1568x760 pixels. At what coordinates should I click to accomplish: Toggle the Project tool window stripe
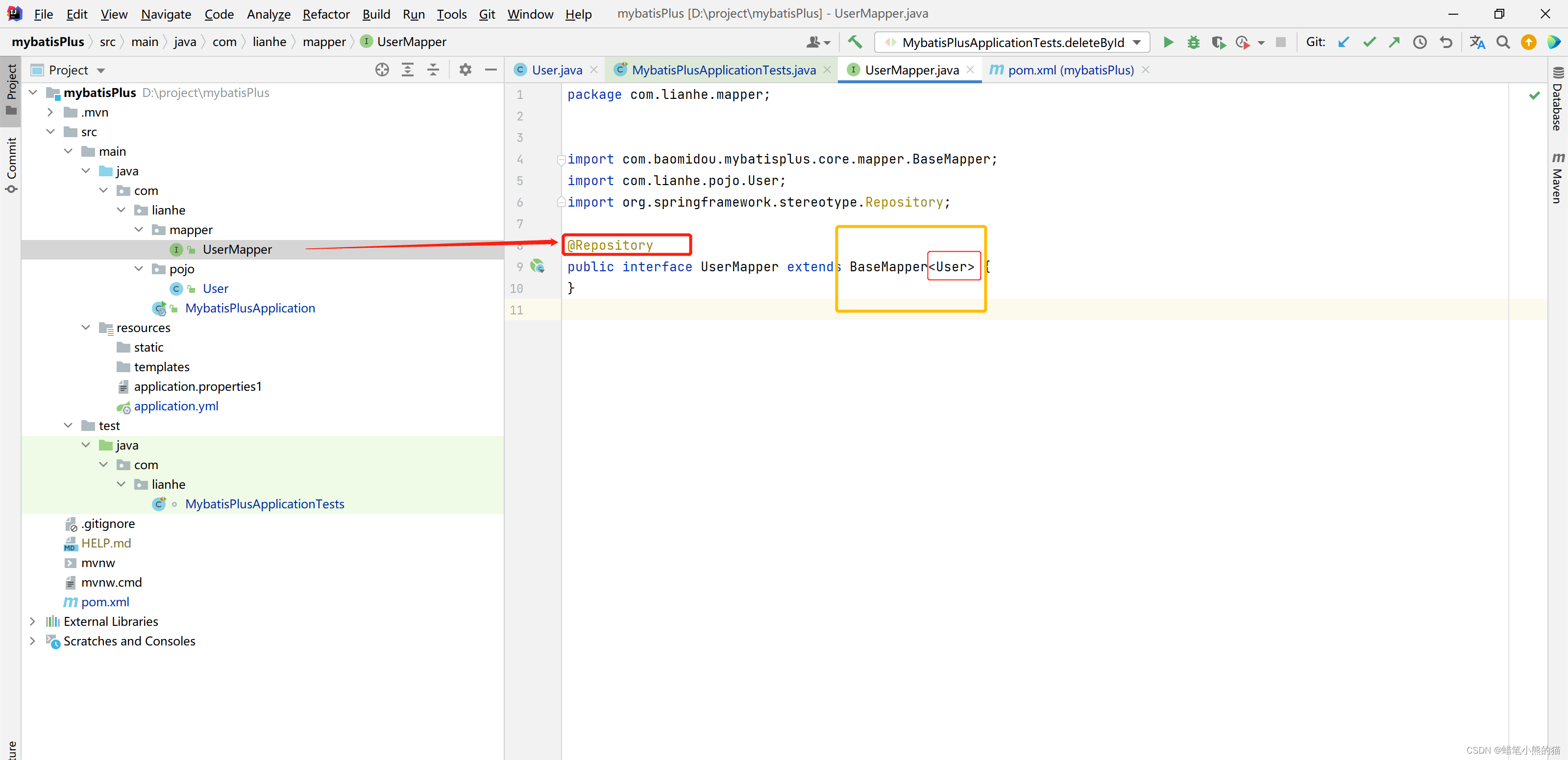point(10,85)
